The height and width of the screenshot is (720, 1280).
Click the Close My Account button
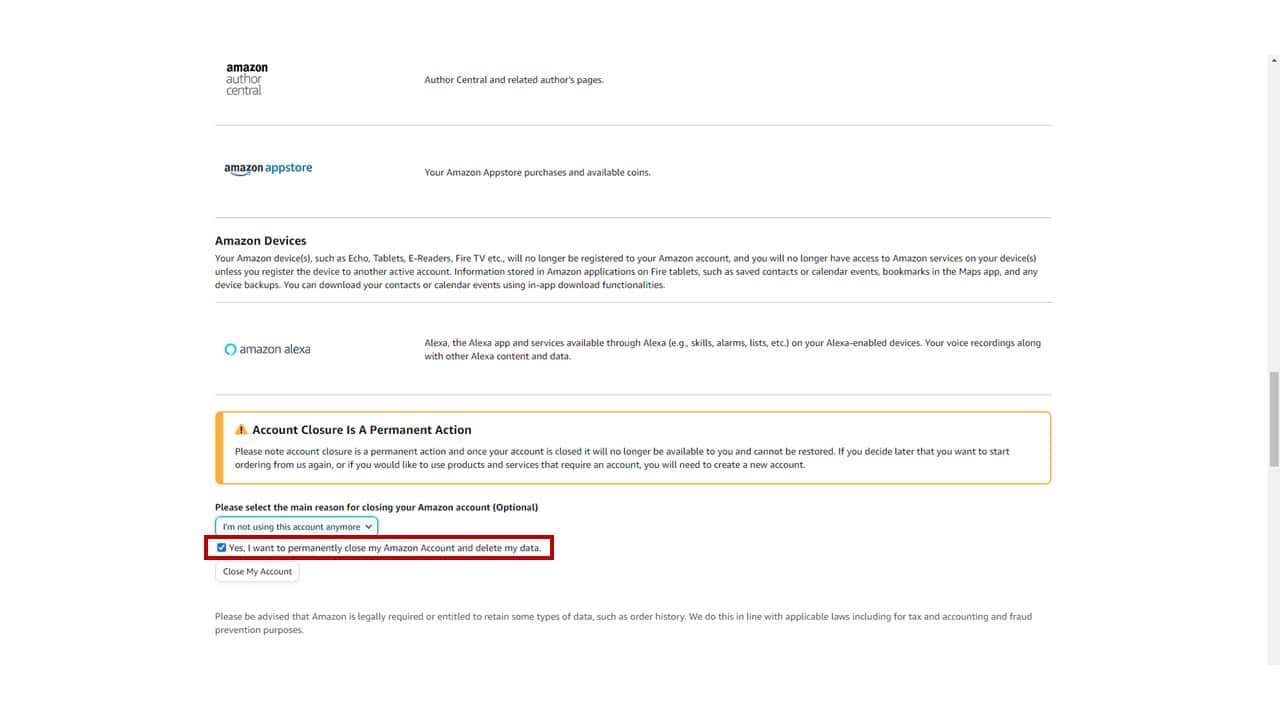point(257,572)
